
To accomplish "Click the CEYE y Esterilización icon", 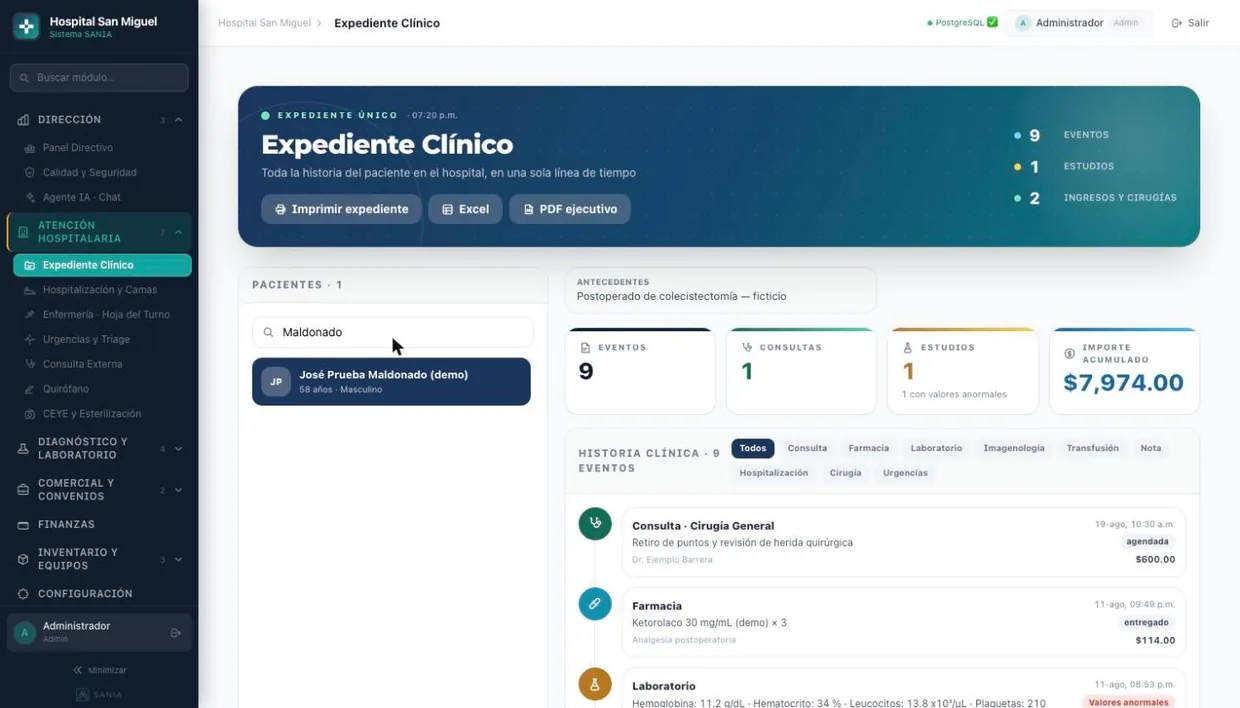I will (x=30, y=414).
